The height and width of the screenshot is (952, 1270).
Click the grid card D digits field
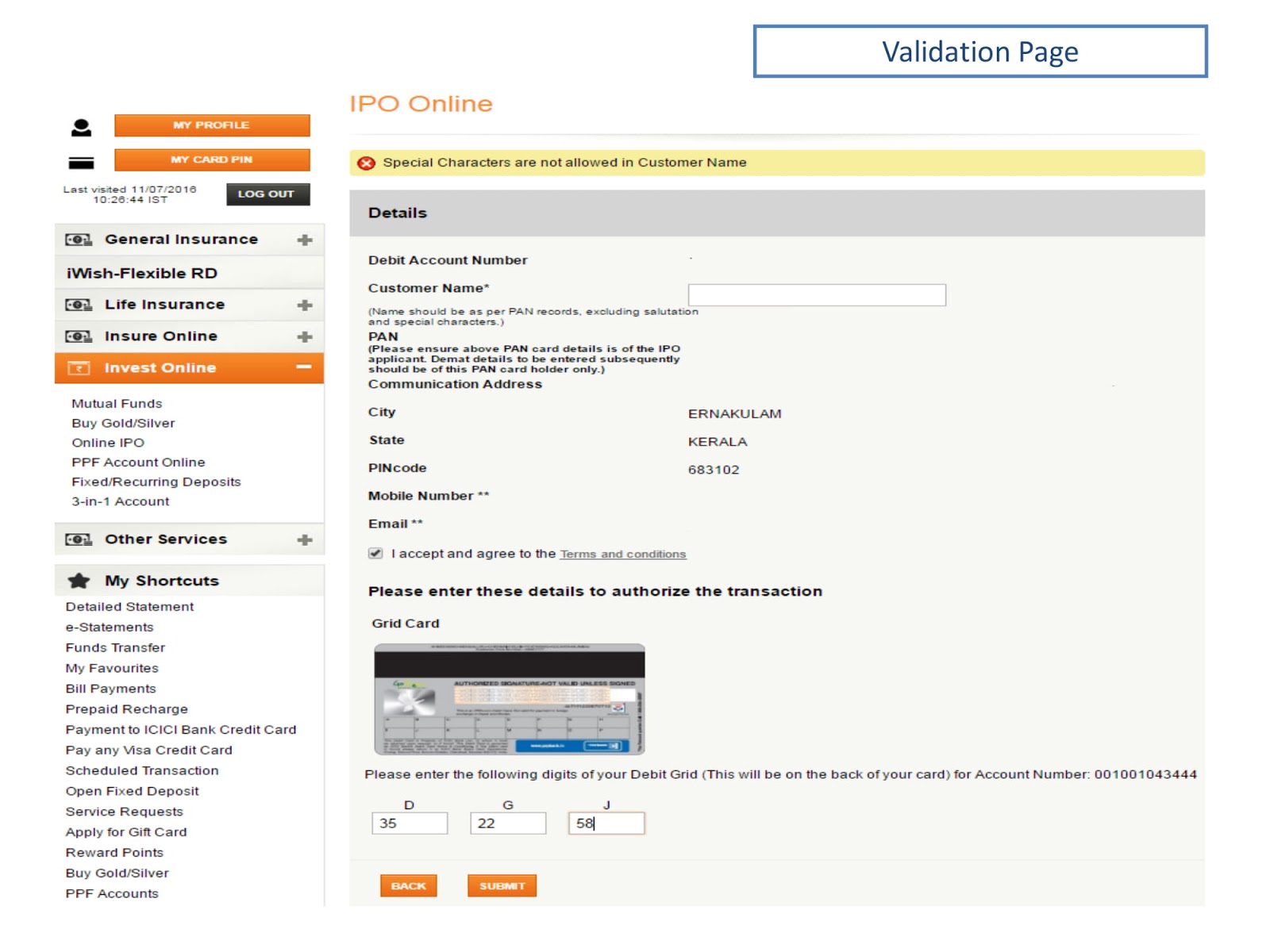click(x=410, y=823)
